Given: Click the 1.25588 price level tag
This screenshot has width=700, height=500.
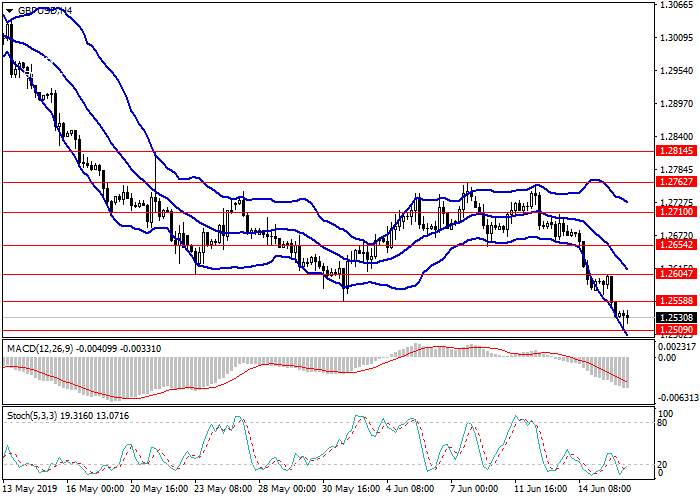Looking at the screenshot, I should point(677,301).
